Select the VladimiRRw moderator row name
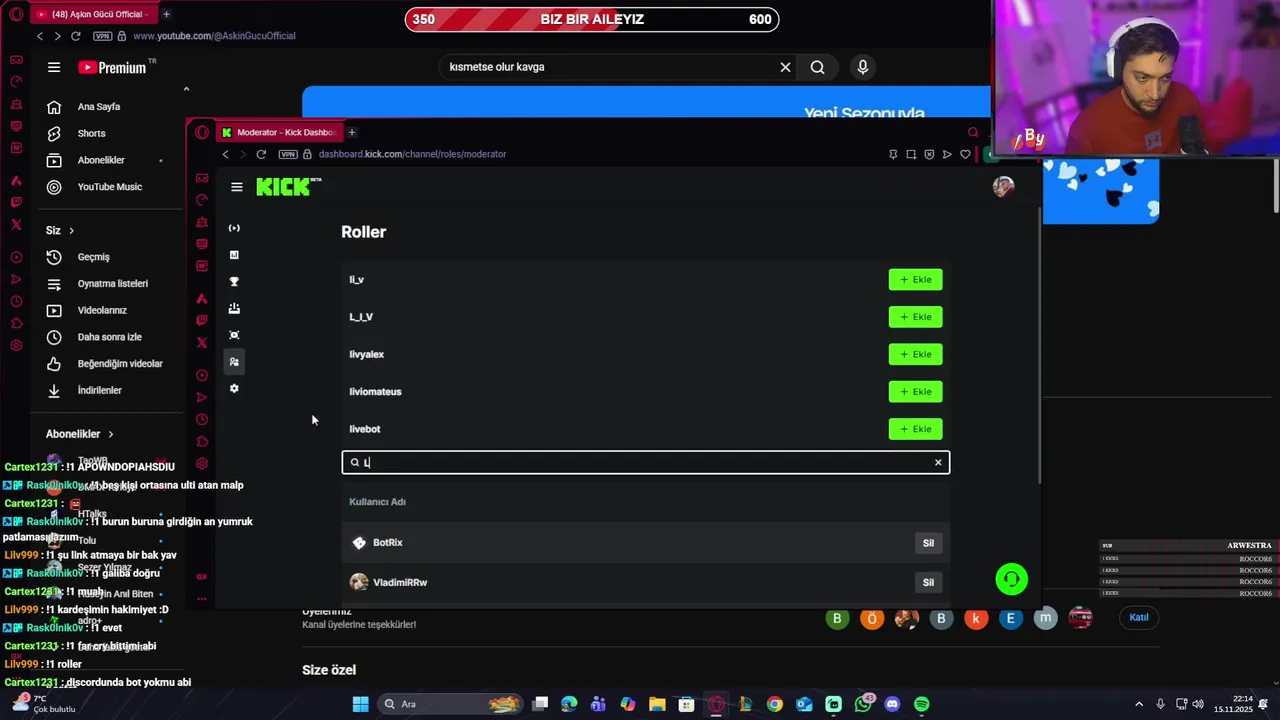1280x720 pixels. click(400, 582)
